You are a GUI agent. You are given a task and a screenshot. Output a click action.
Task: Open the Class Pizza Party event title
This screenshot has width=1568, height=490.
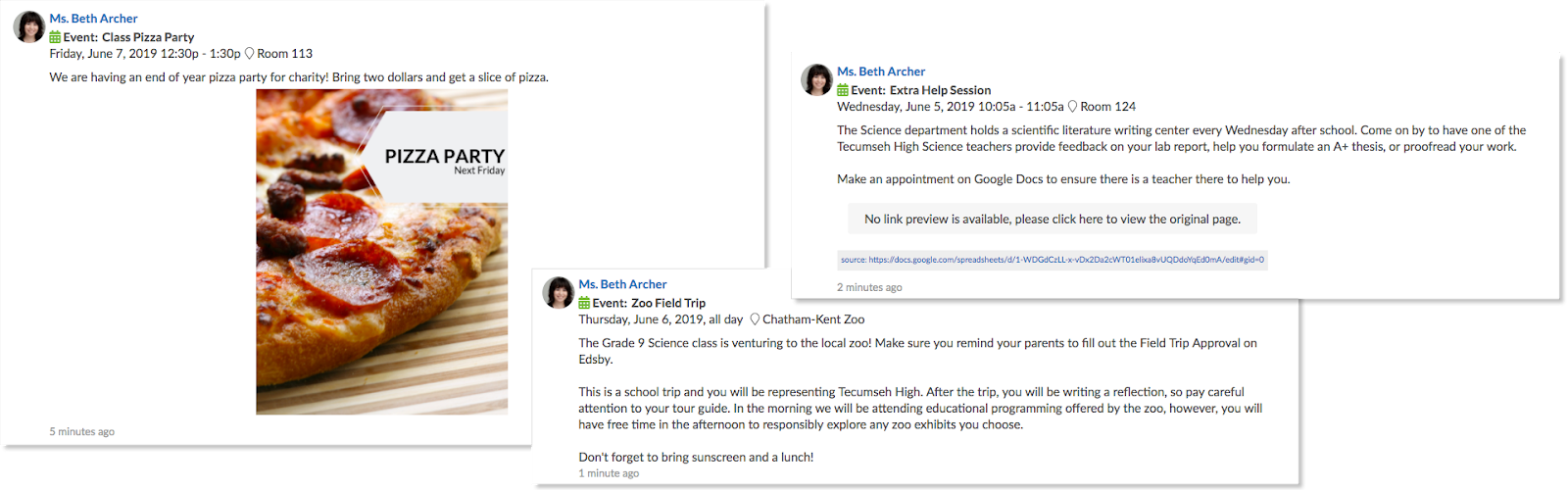(x=148, y=37)
